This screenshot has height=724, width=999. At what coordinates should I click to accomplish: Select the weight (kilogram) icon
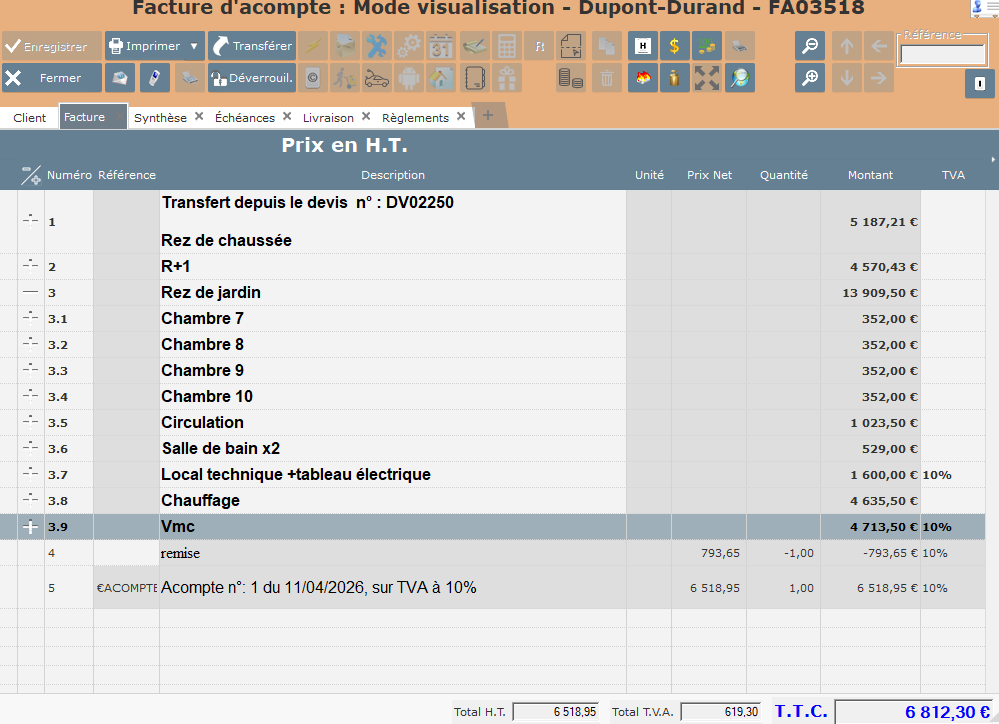coord(673,77)
